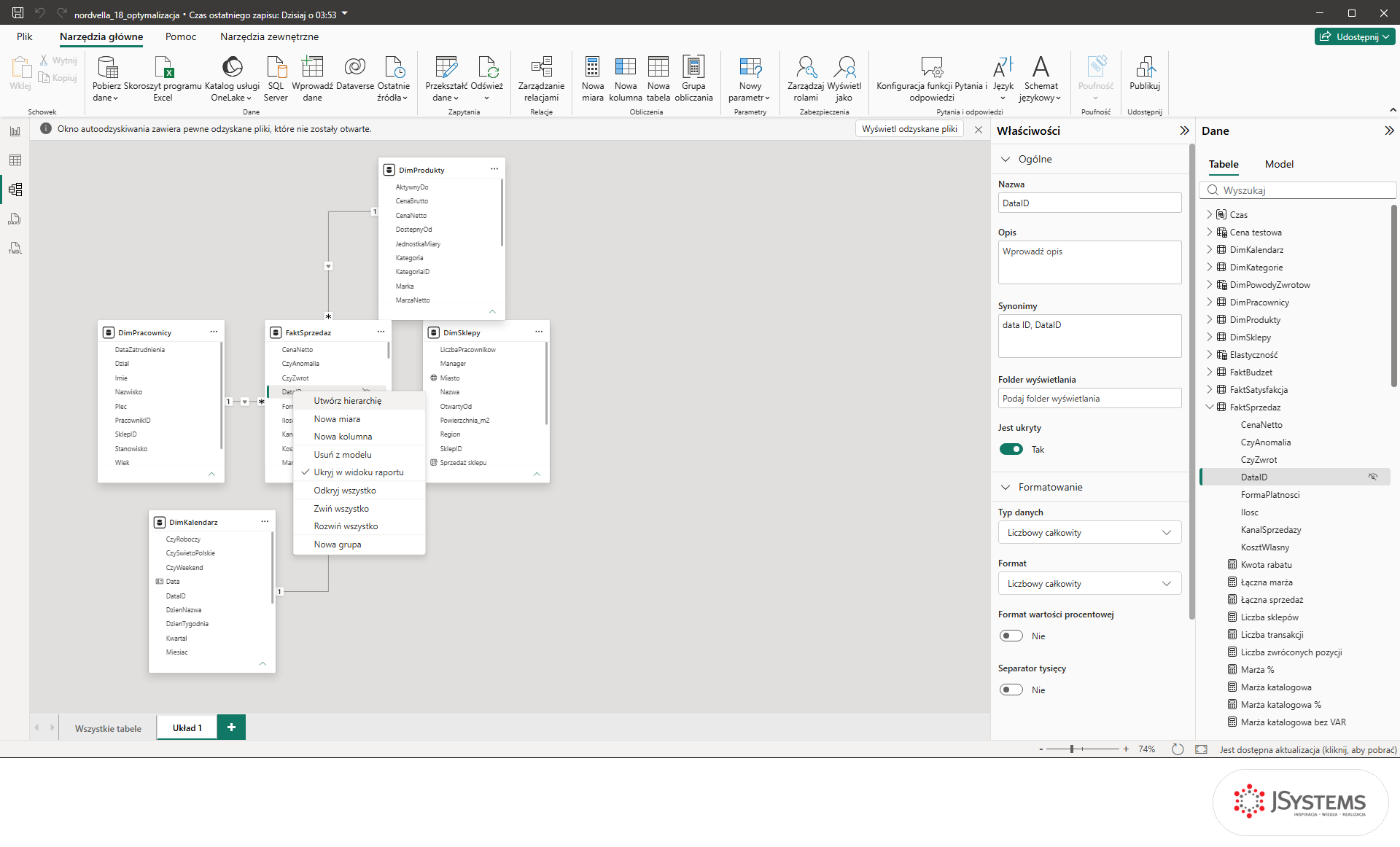This screenshot has width=1400, height=847.
Task: Switch to report view in left sidebar
Action: [x=15, y=131]
